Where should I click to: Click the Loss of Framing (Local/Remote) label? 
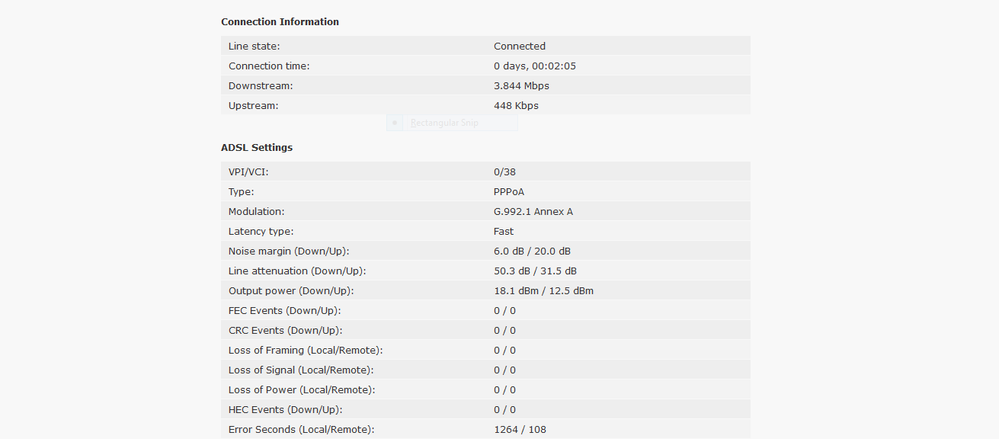[x=305, y=350]
